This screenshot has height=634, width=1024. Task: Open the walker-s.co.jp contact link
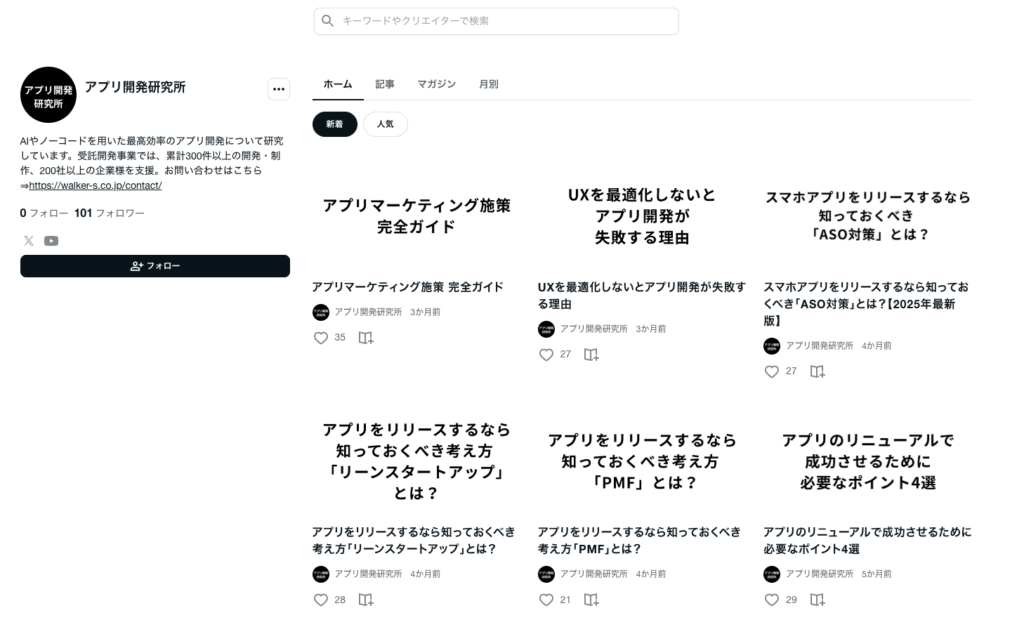tap(95, 185)
